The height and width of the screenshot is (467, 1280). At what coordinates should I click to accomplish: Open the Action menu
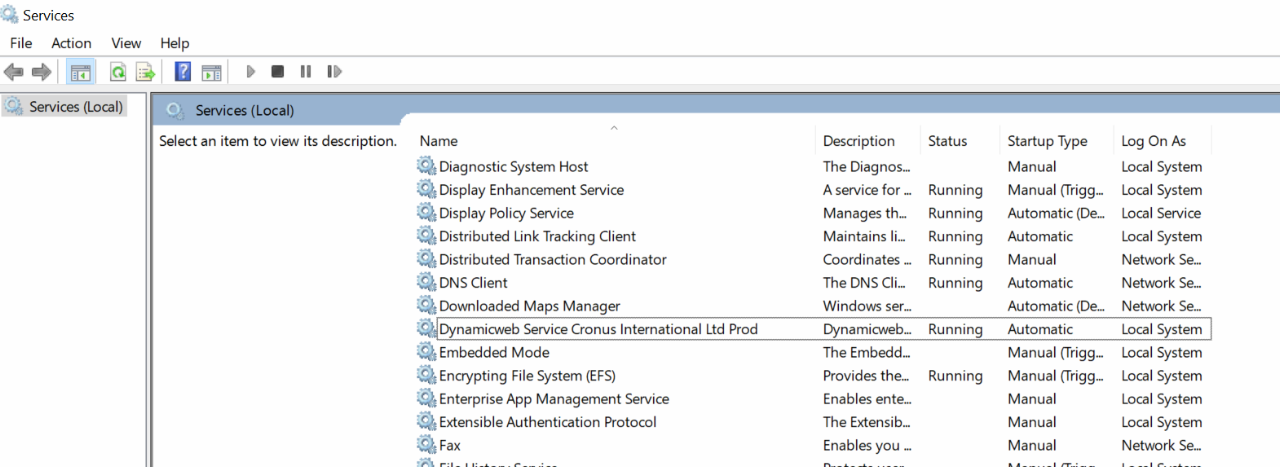(71, 43)
